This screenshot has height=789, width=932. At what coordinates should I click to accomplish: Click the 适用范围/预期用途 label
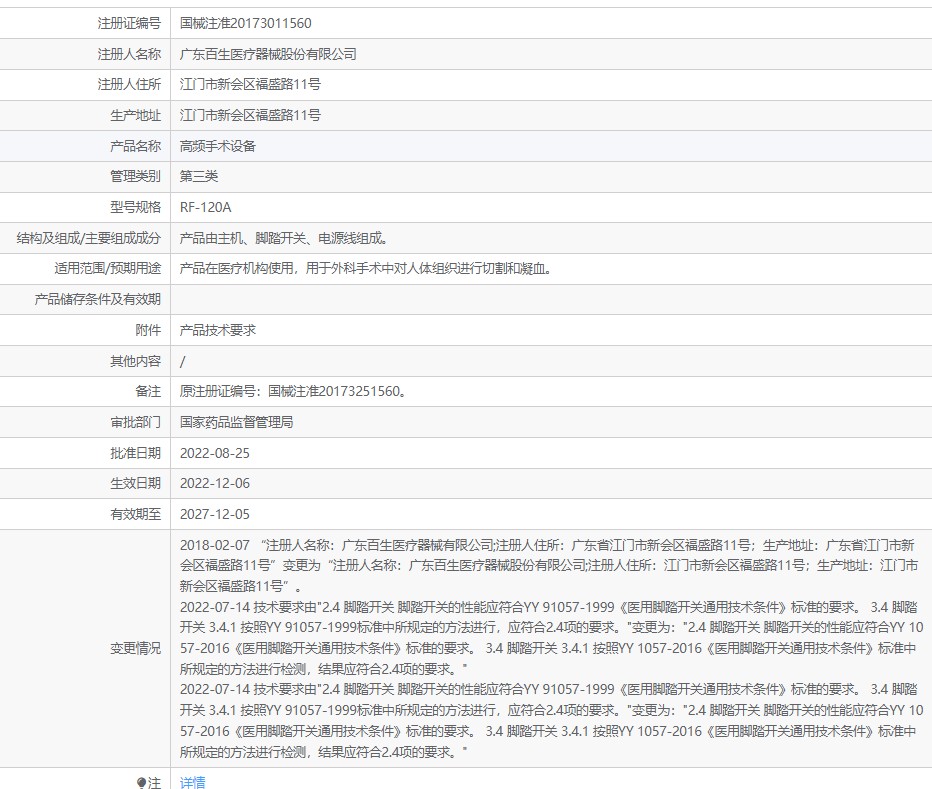(108, 269)
